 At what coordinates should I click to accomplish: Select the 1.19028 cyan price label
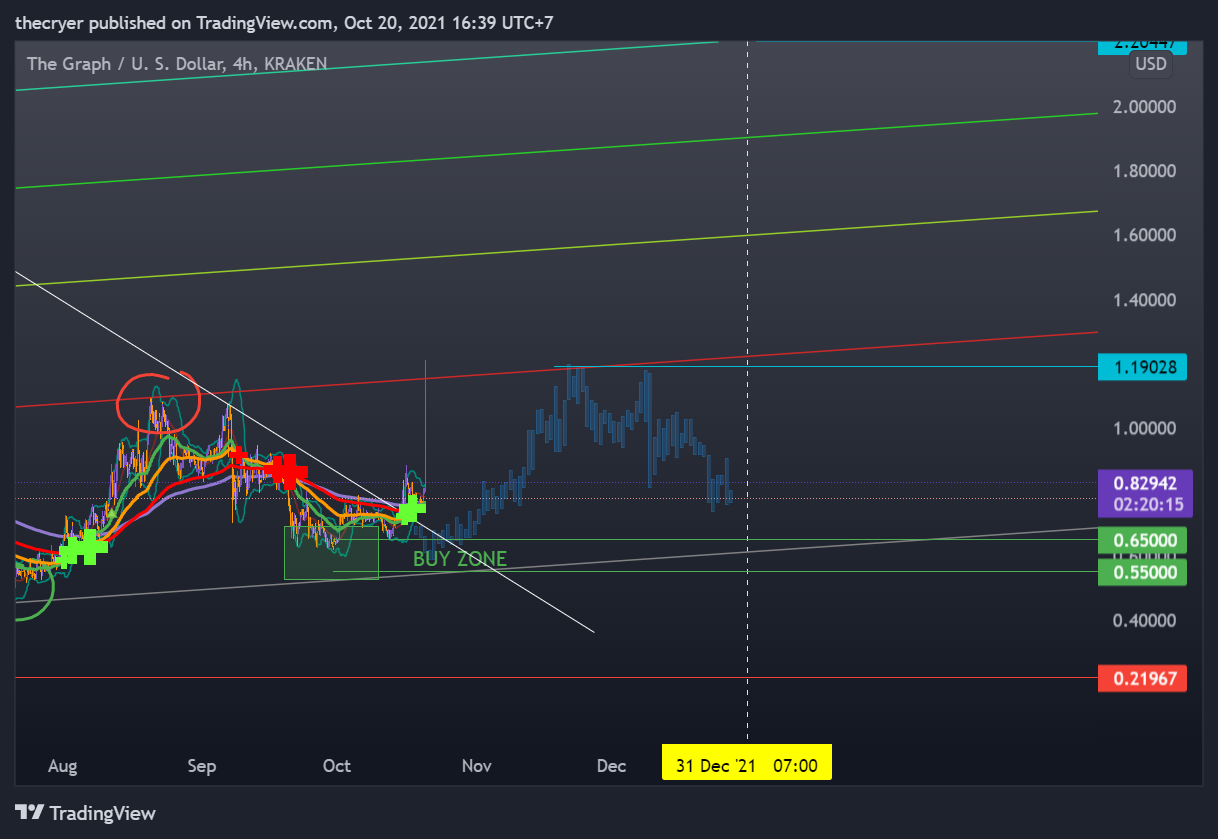pos(1142,367)
